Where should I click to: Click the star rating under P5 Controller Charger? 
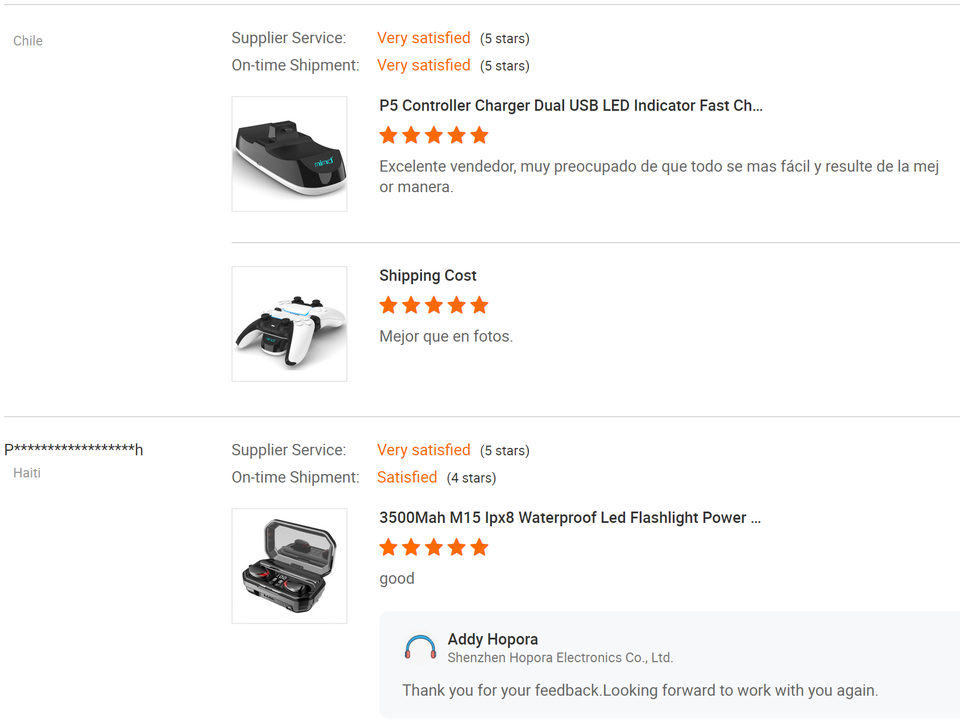tap(434, 135)
